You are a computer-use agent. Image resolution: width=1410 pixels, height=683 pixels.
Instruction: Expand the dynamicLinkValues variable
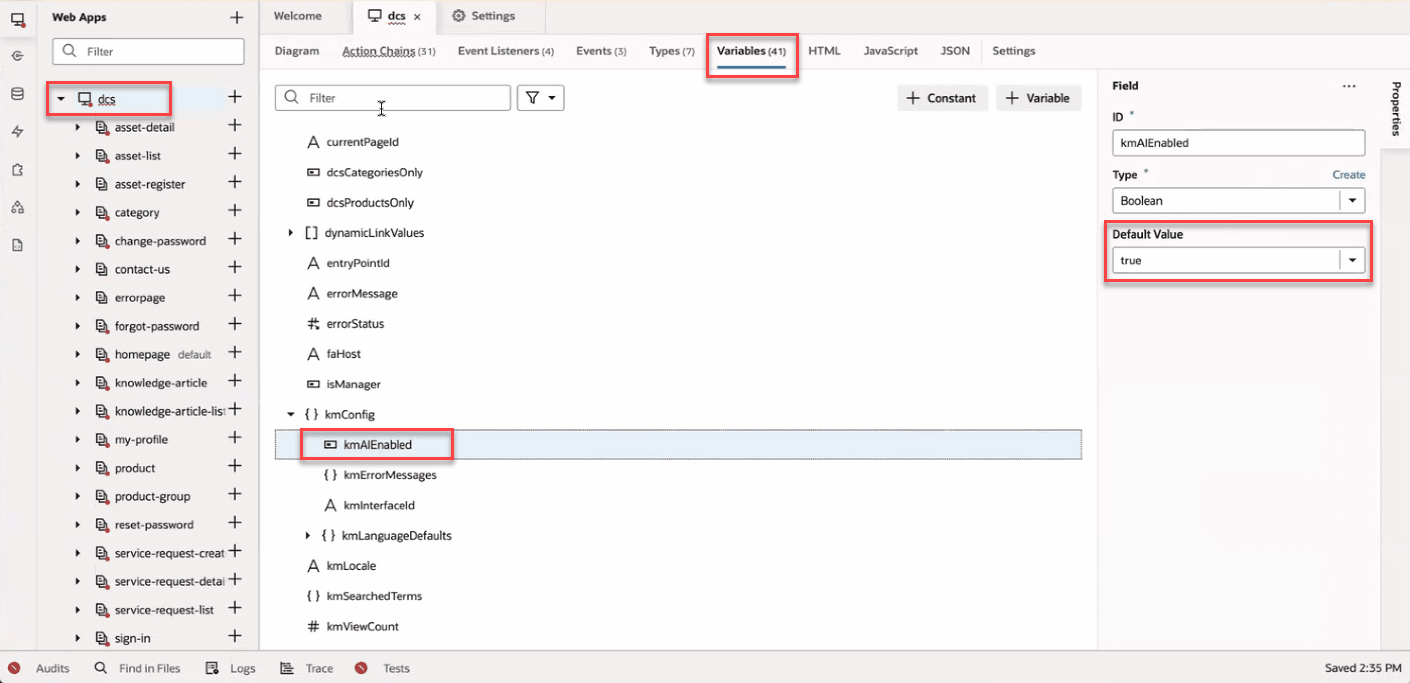pos(291,233)
